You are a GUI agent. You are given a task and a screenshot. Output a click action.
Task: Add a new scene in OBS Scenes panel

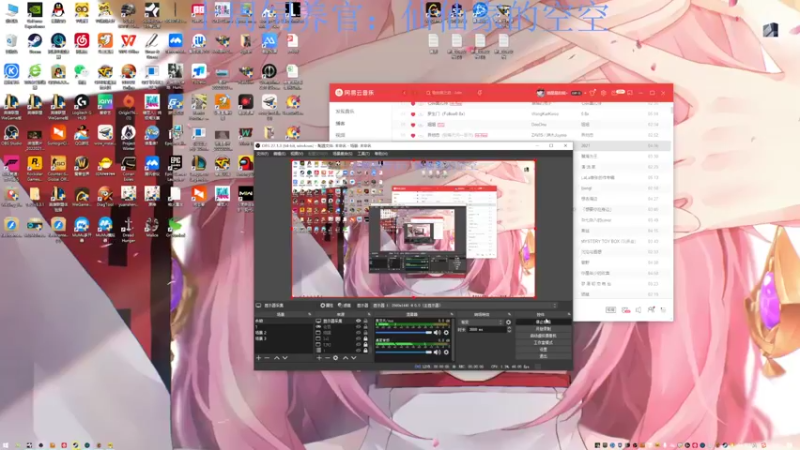tap(259, 358)
